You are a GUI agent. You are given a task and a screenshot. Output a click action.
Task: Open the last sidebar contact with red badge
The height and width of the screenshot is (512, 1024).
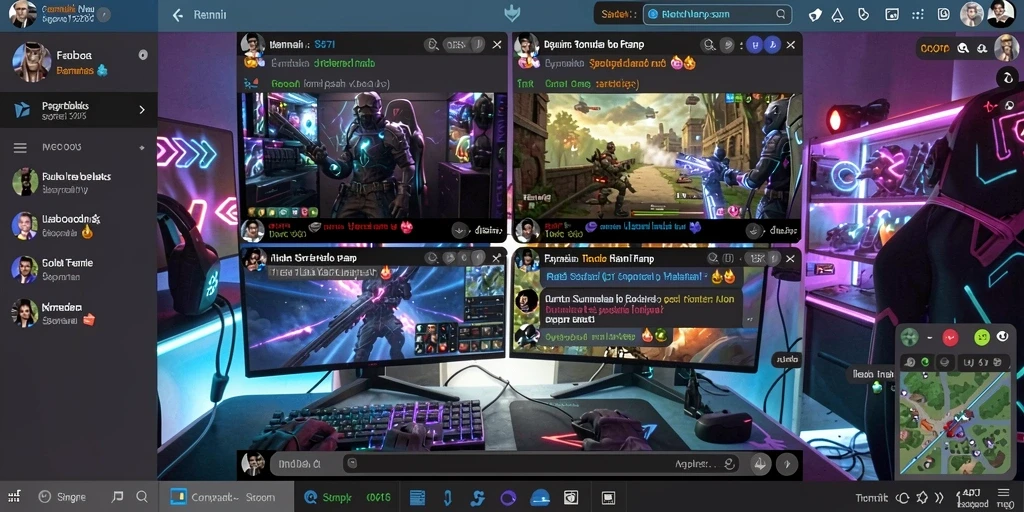coord(78,313)
